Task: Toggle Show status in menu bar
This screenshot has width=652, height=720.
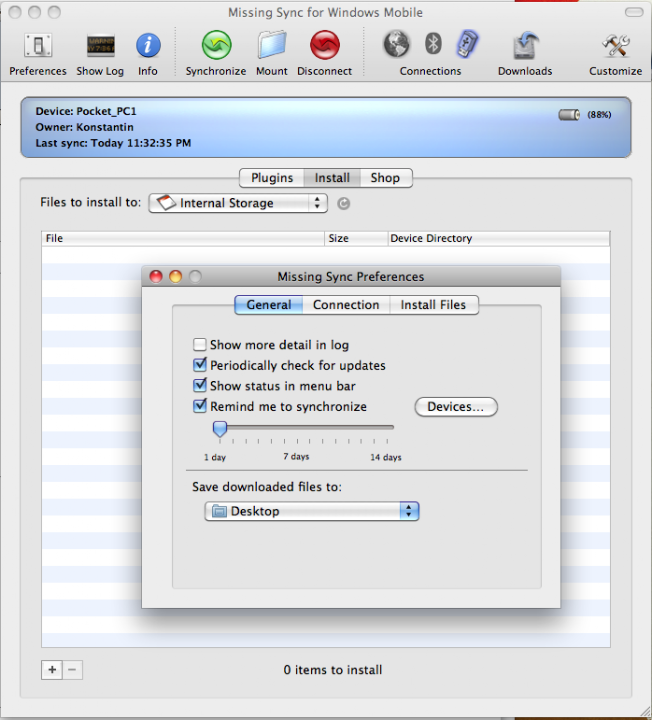Action: pos(200,385)
